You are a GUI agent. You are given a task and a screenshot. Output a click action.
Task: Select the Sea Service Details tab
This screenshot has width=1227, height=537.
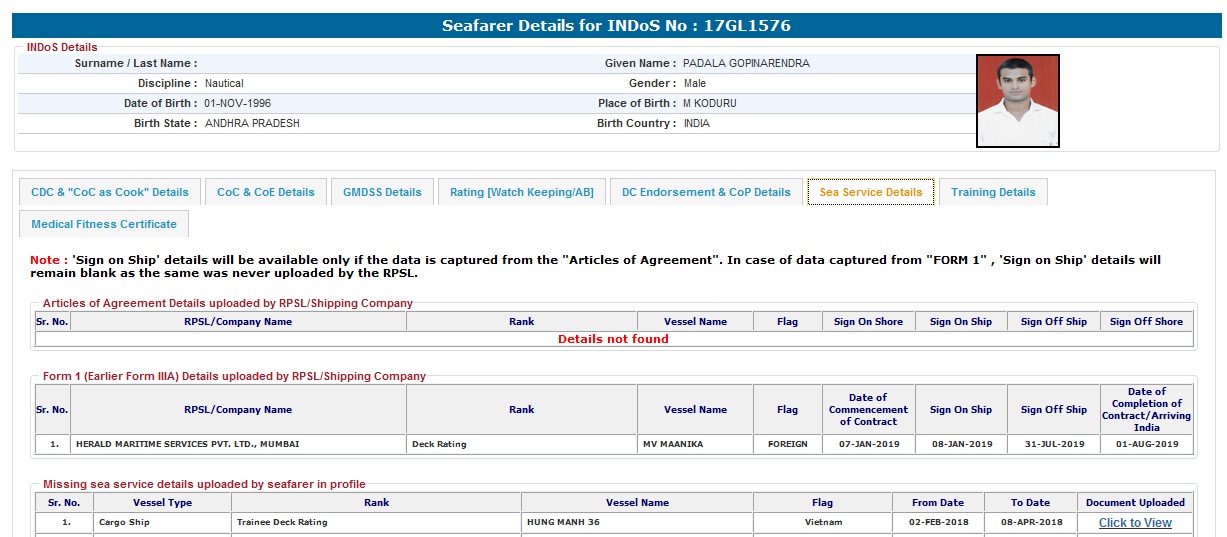870,192
